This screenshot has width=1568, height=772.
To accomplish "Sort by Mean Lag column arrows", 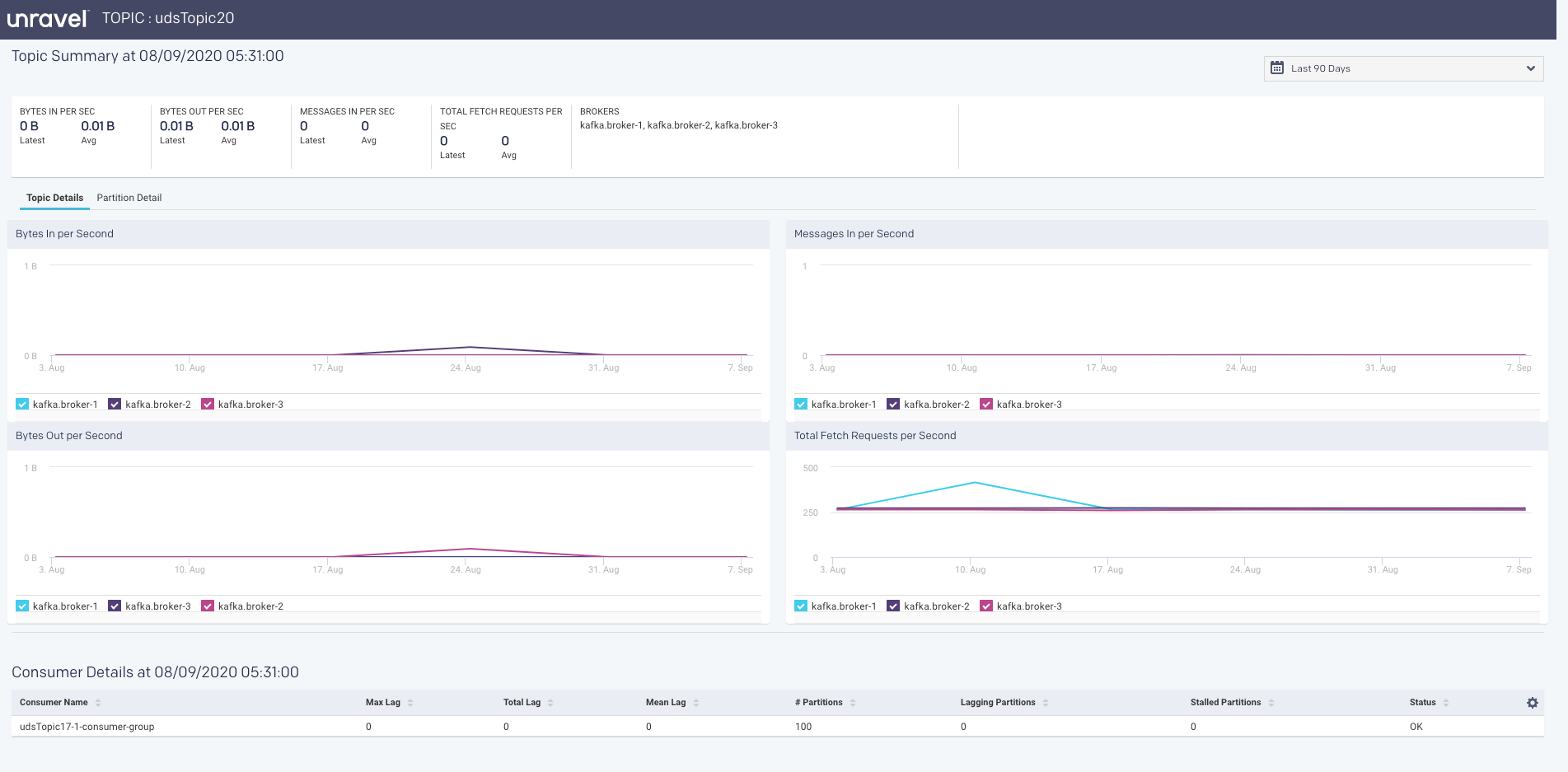I will 696,703.
